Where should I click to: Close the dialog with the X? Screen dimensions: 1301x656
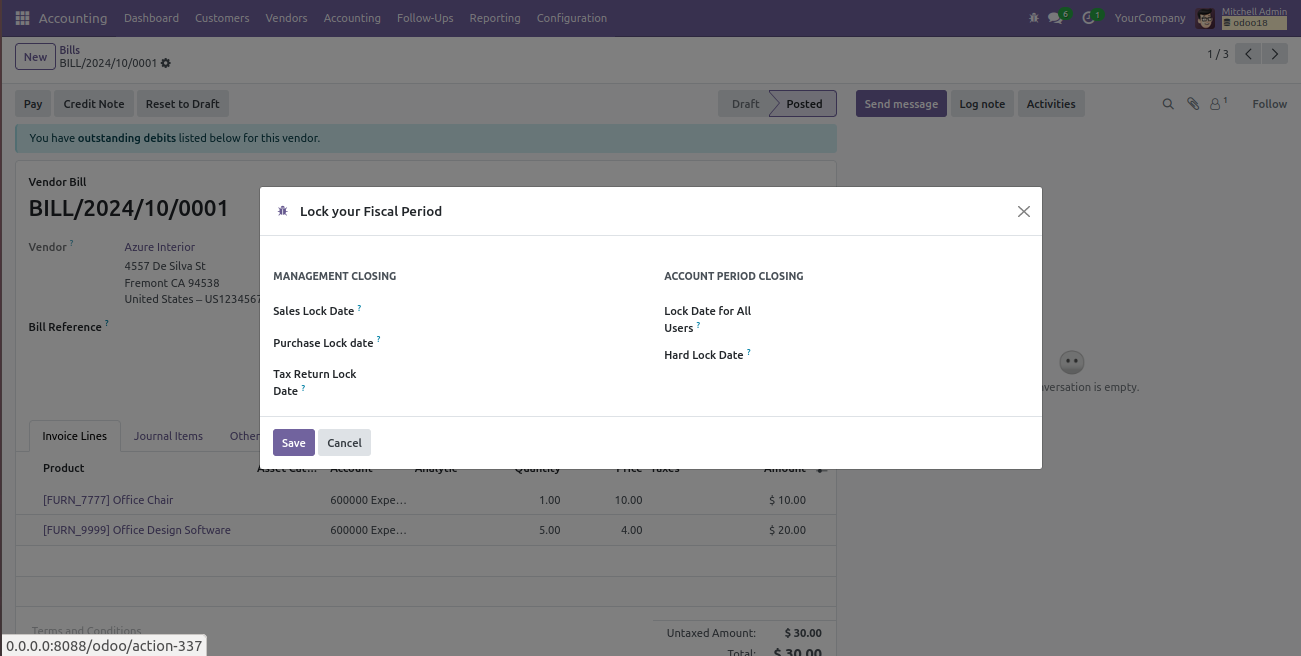(1023, 212)
